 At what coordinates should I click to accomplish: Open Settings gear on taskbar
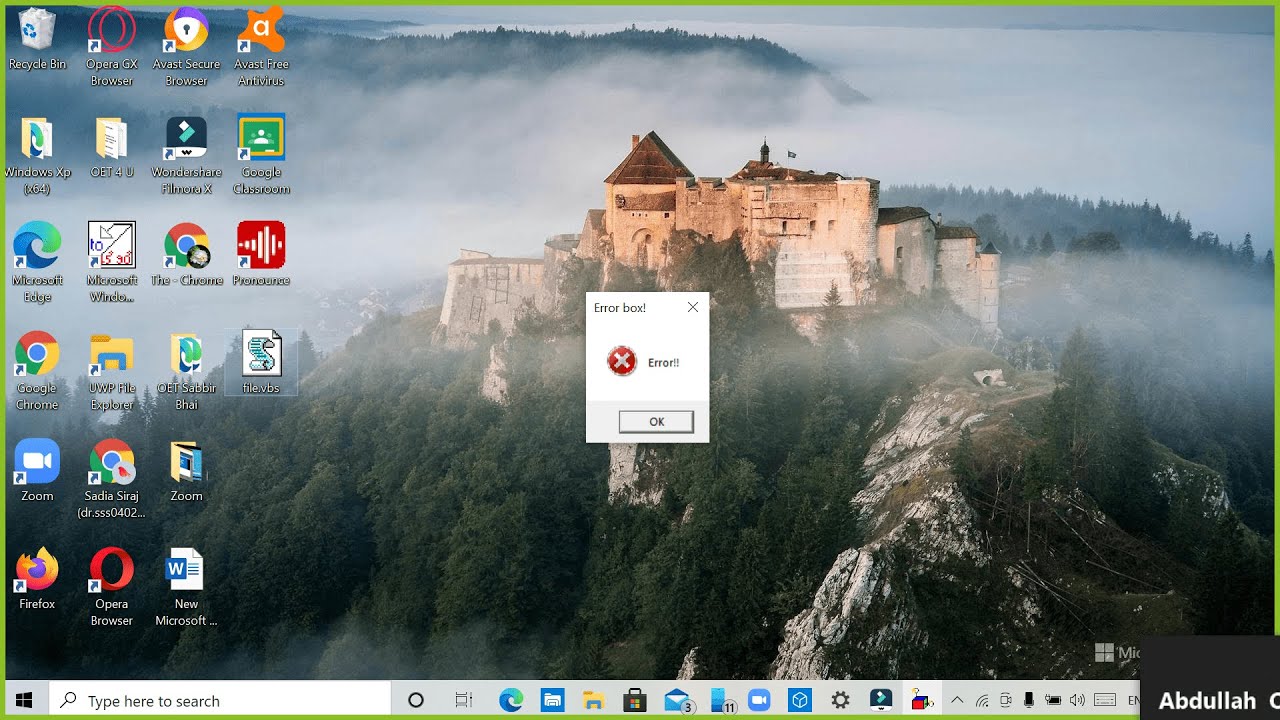tap(840, 701)
